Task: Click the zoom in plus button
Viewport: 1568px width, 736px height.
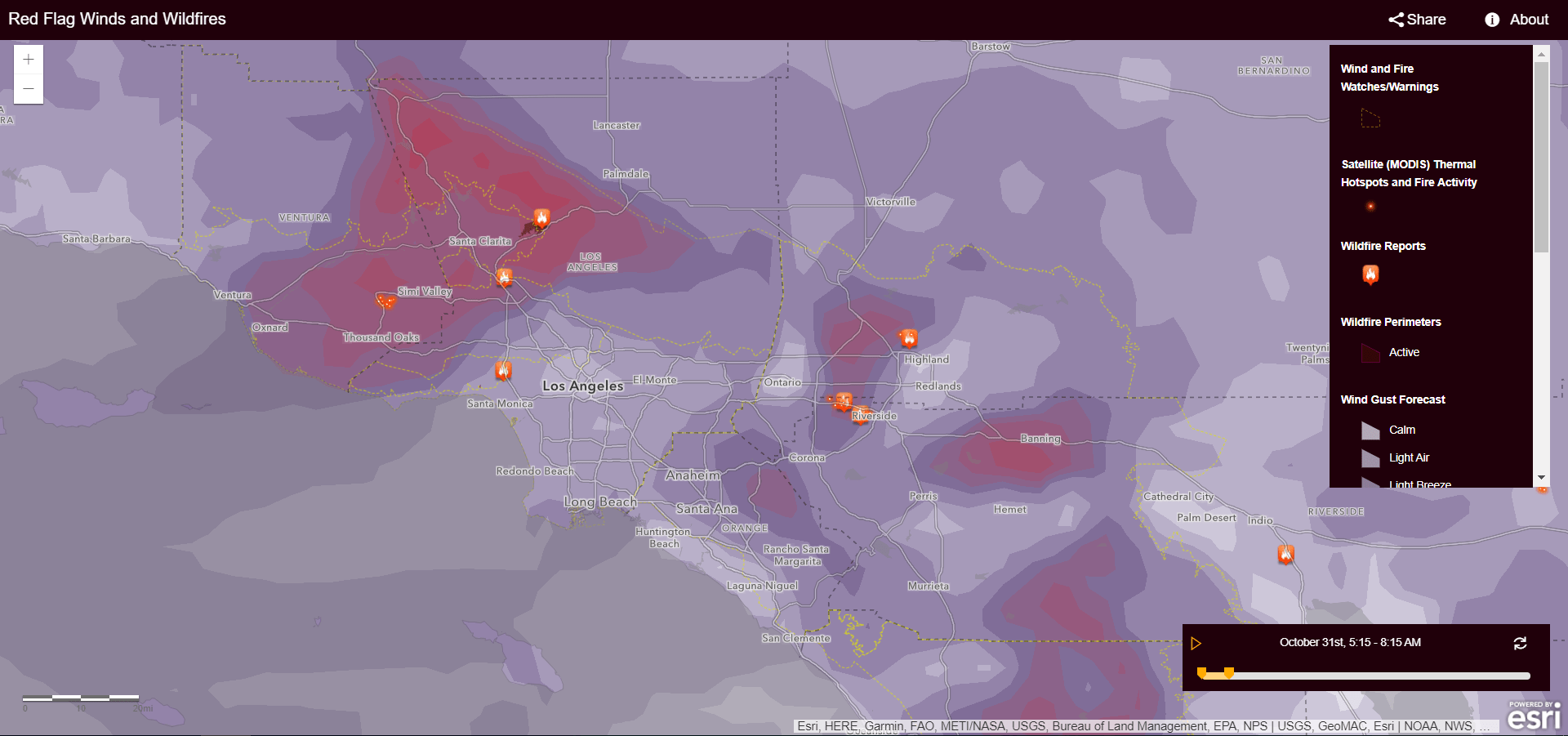Action: coord(29,60)
